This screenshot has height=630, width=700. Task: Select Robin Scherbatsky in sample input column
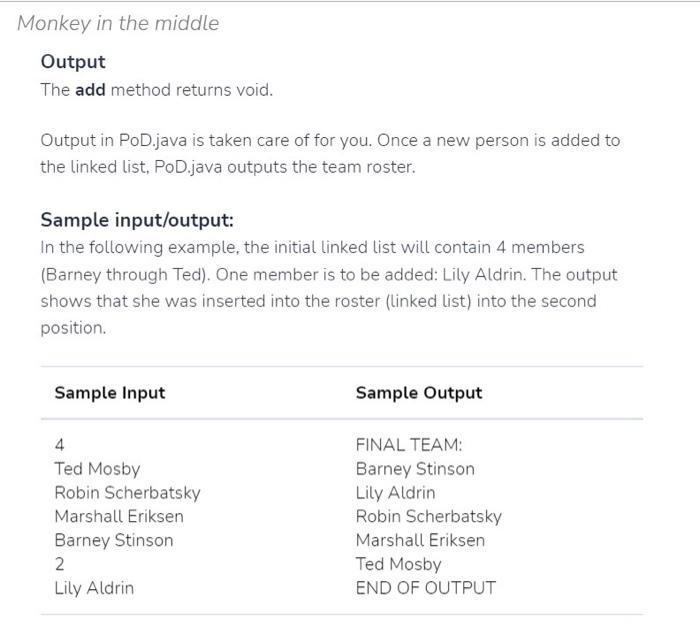tap(127, 492)
